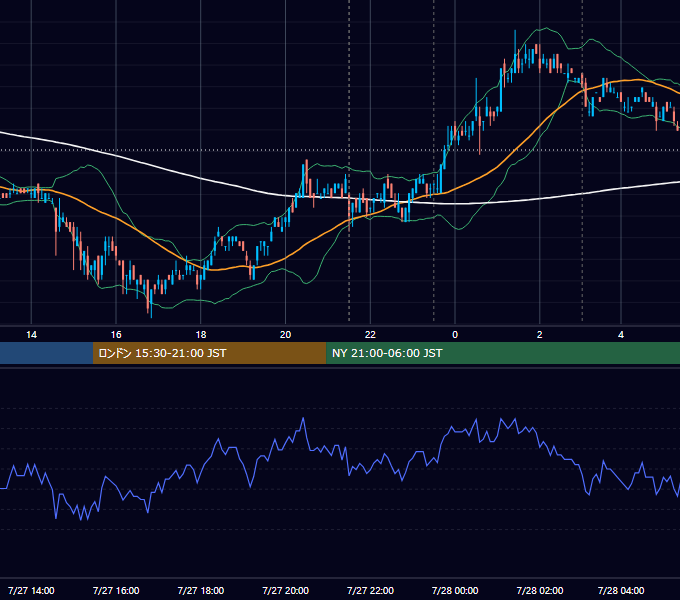Select the 2 hour axis label

tap(539, 335)
